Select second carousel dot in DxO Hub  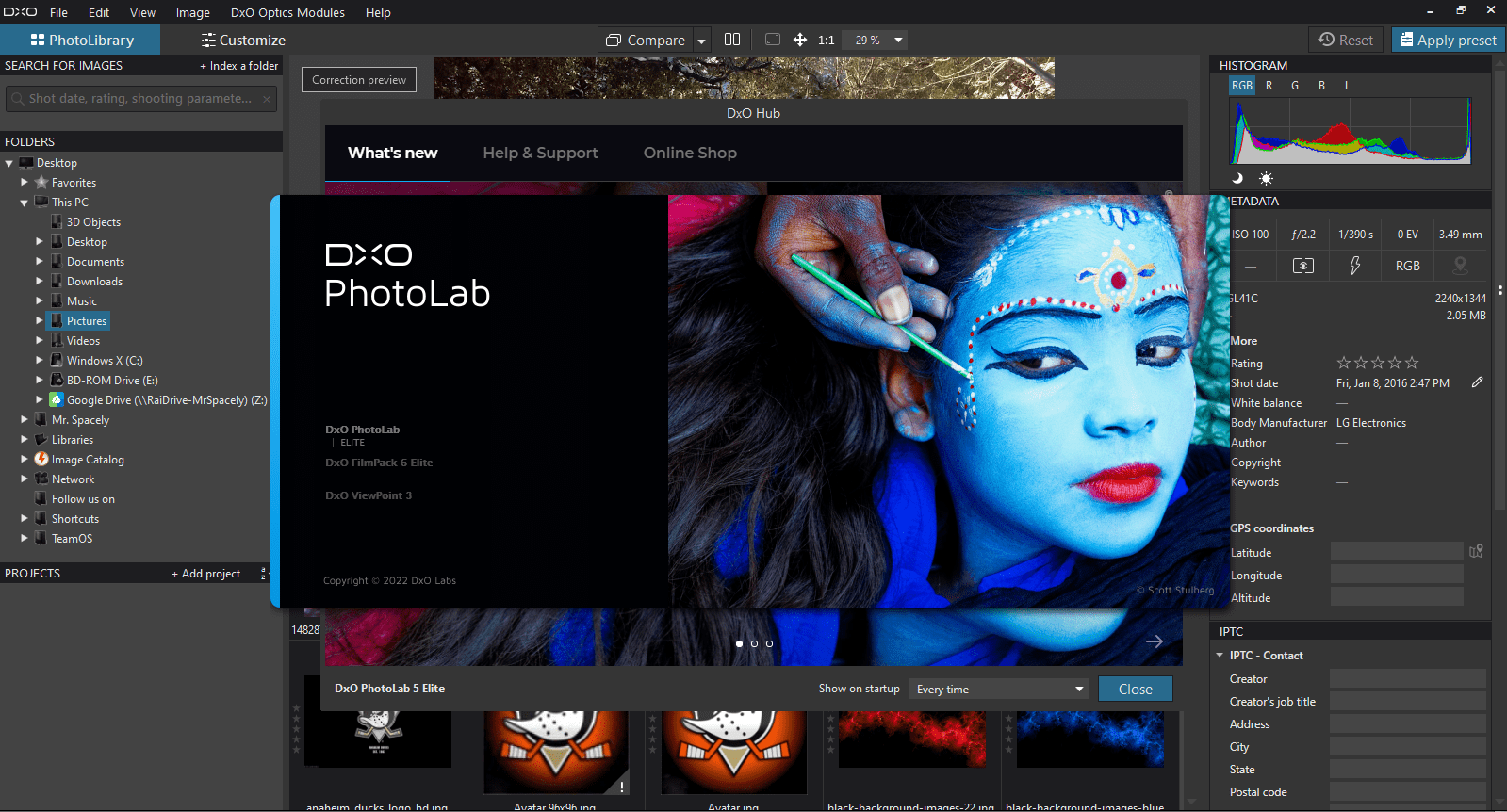coord(754,643)
